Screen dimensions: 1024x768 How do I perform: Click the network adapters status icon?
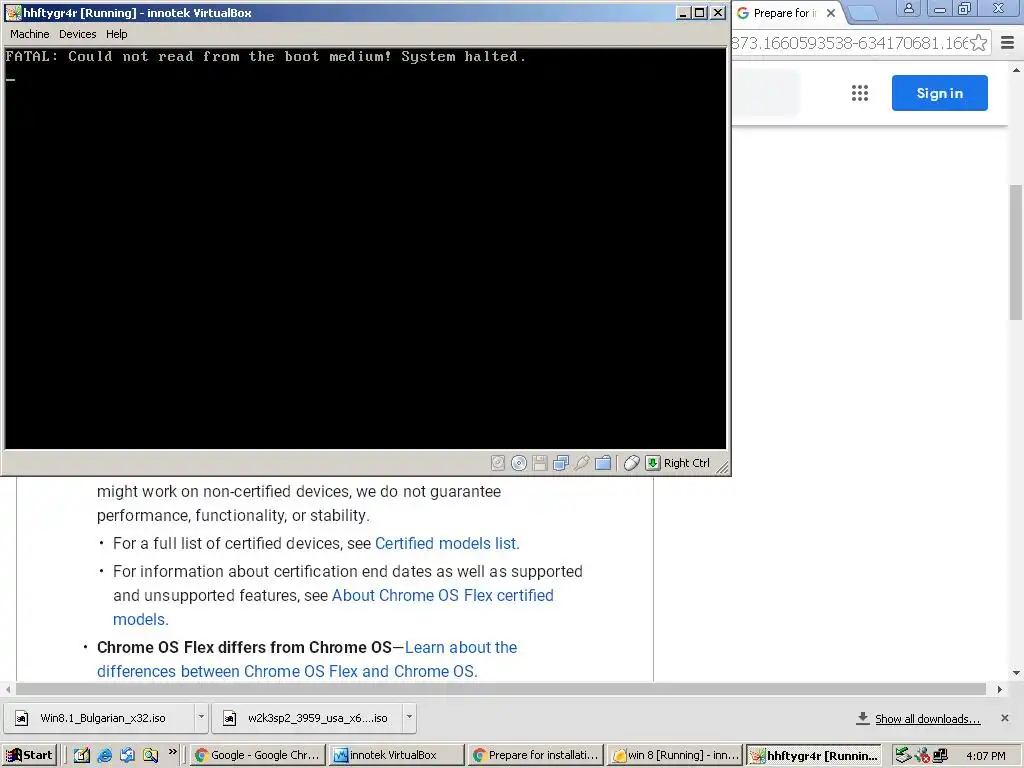coord(560,463)
